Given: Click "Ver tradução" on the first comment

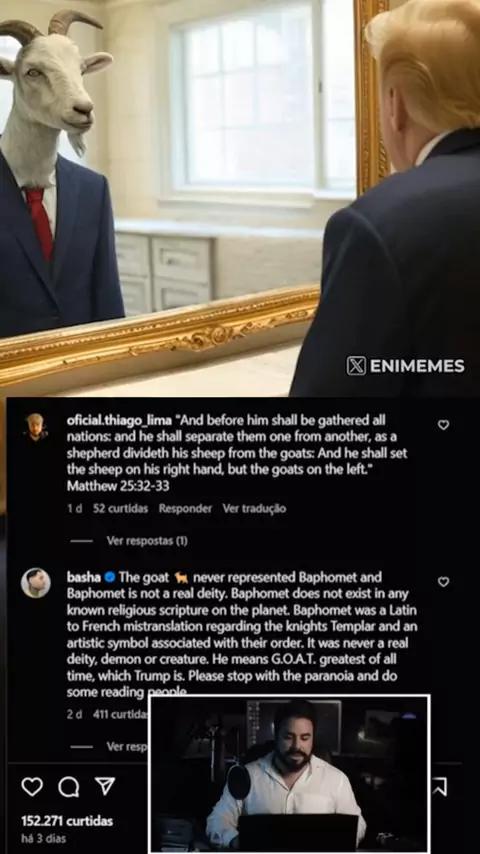Looking at the screenshot, I should [254, 509].
